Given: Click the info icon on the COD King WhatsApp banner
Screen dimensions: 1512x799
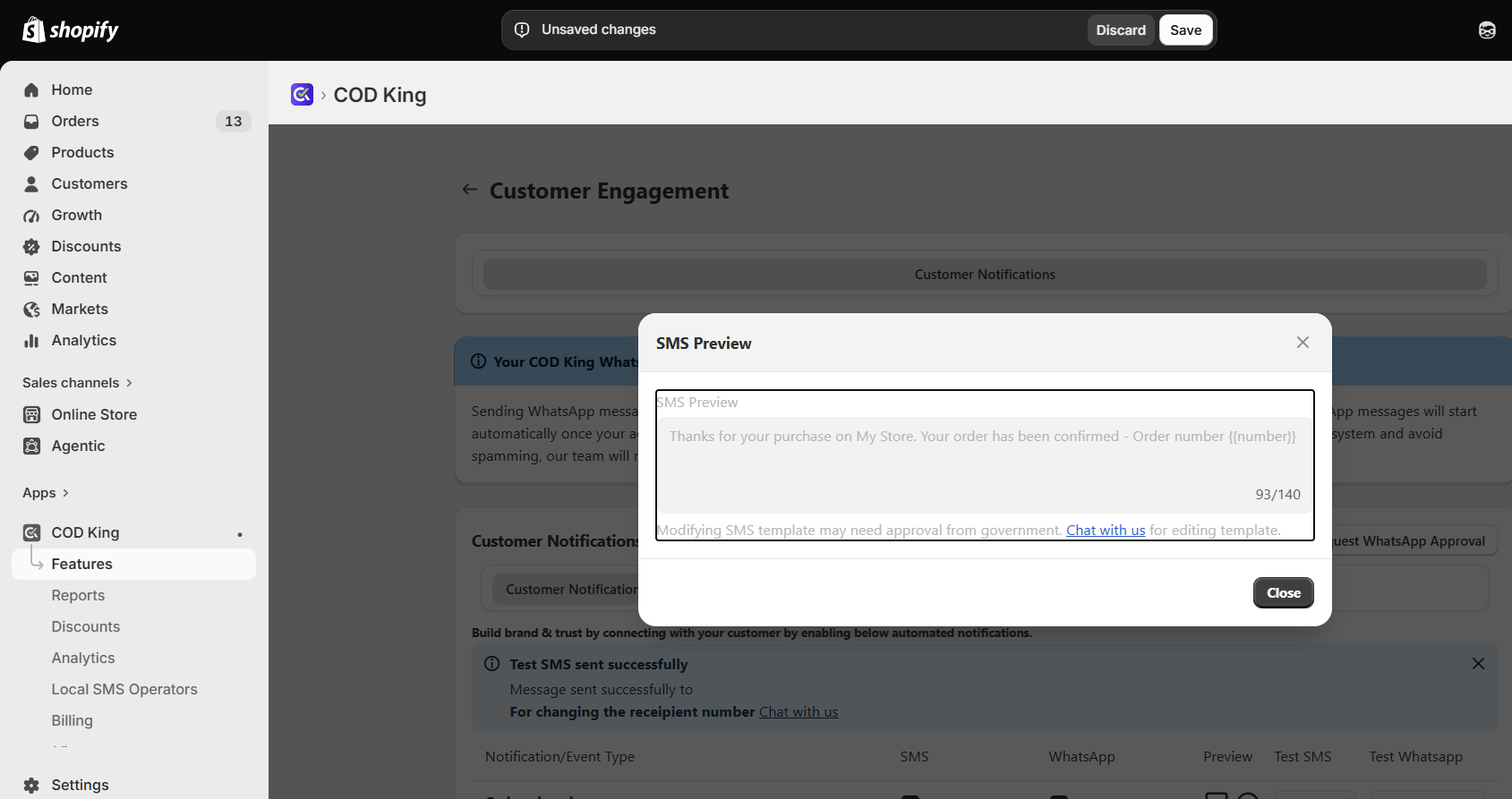Looking at the screenshot, I should pyautogui.click(x=478, y=361).
